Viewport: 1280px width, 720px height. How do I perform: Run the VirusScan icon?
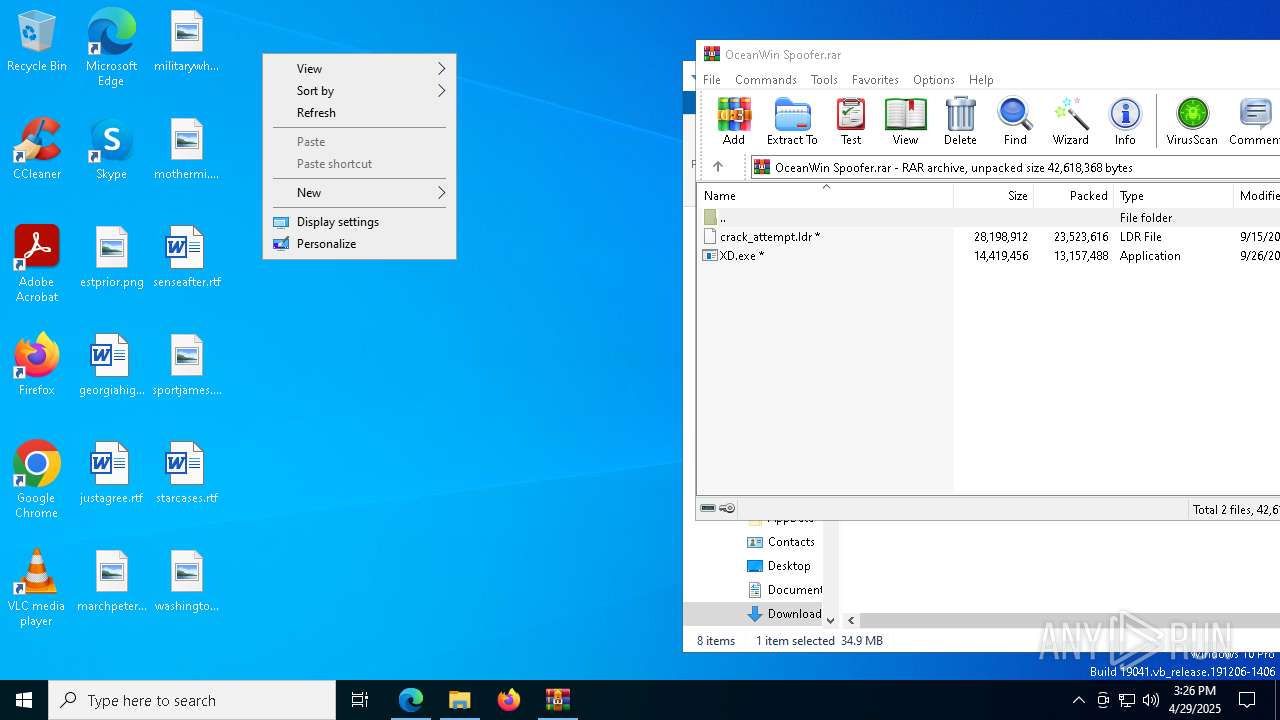(x=1192, y=121)
